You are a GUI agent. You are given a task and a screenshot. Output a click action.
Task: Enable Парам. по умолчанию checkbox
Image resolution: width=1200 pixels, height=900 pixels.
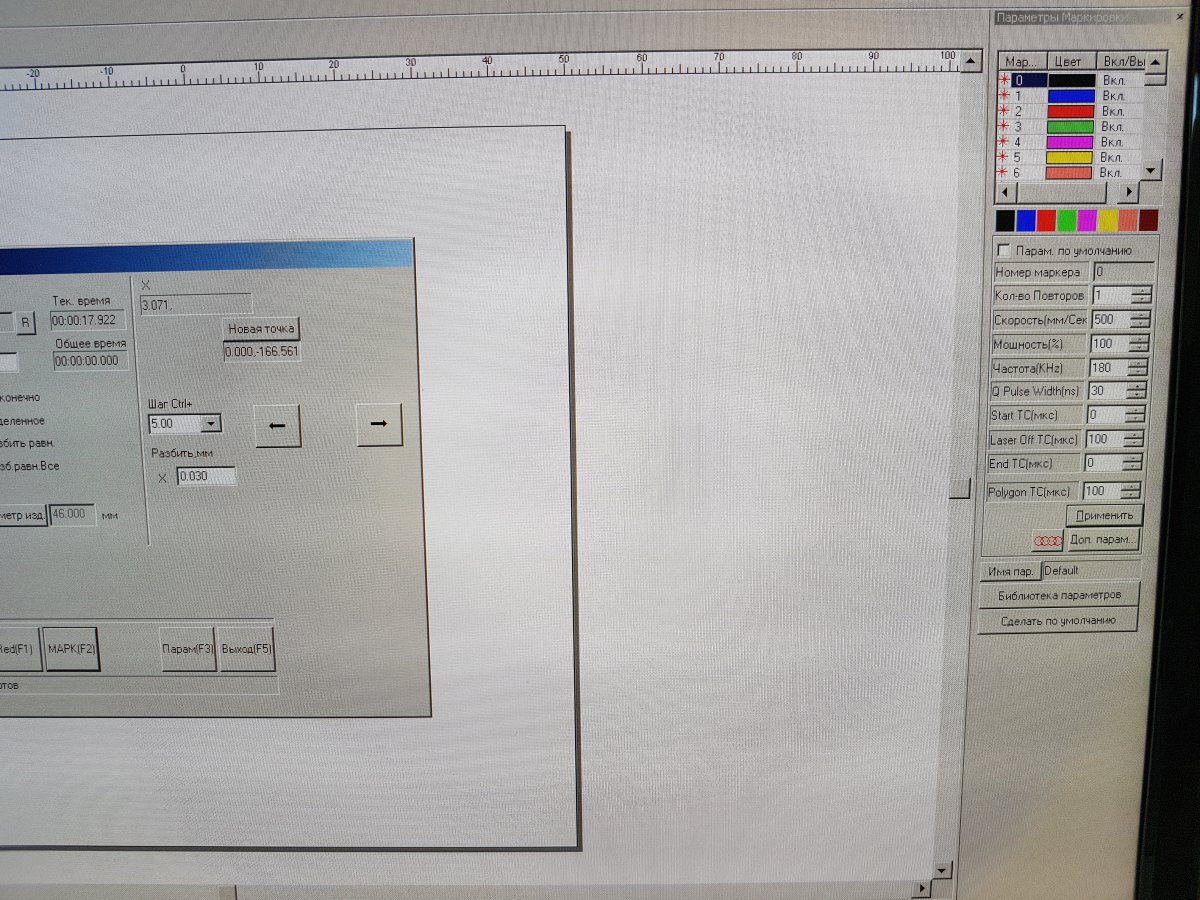point(1004,250)
